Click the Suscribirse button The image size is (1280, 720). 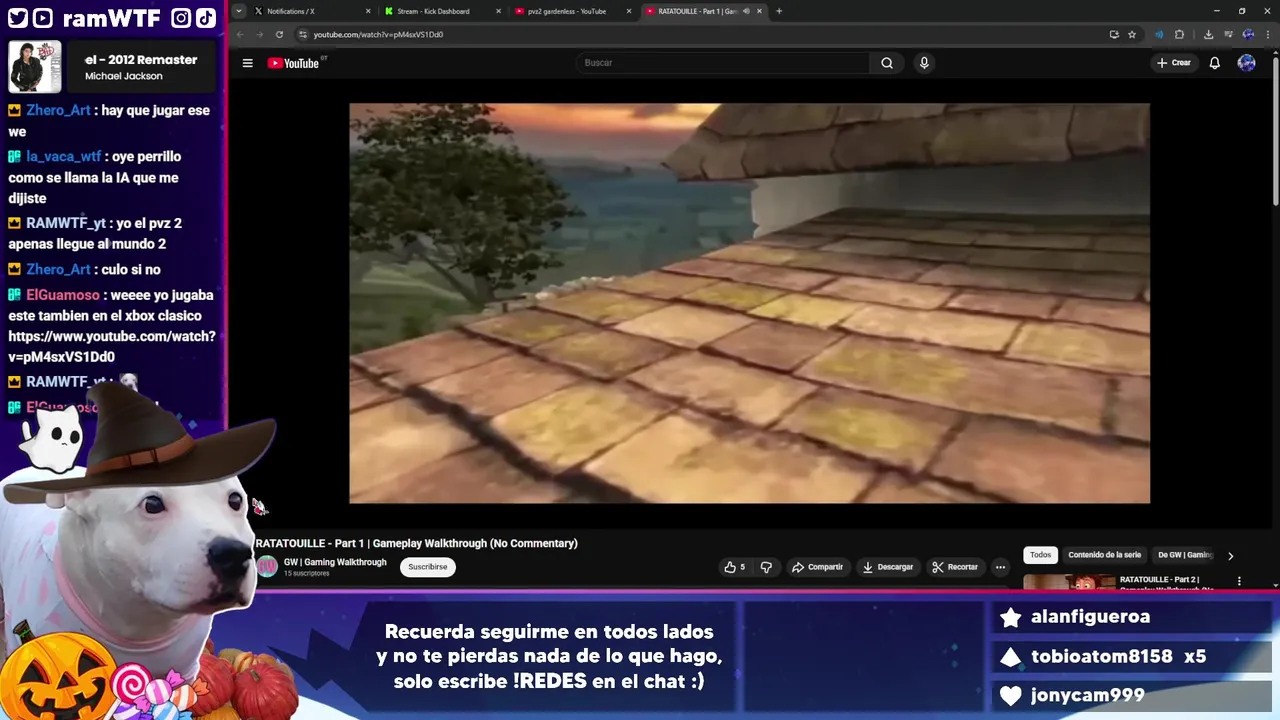pyautogui.click(x=427, y=567)
